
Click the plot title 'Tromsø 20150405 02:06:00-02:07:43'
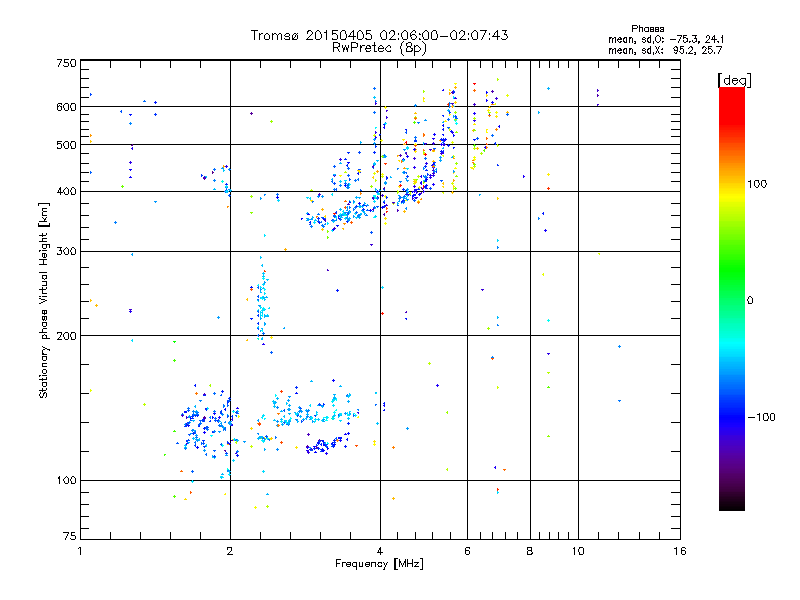[379, 35]
